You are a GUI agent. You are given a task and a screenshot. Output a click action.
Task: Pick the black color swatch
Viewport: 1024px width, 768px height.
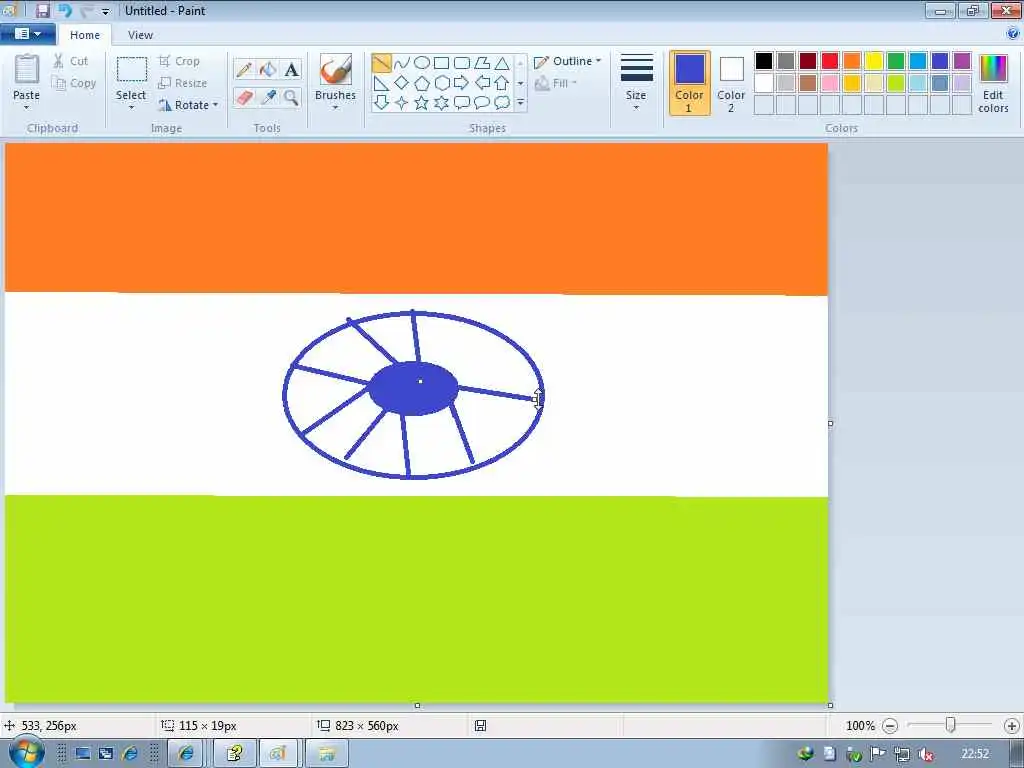(763, 61)
